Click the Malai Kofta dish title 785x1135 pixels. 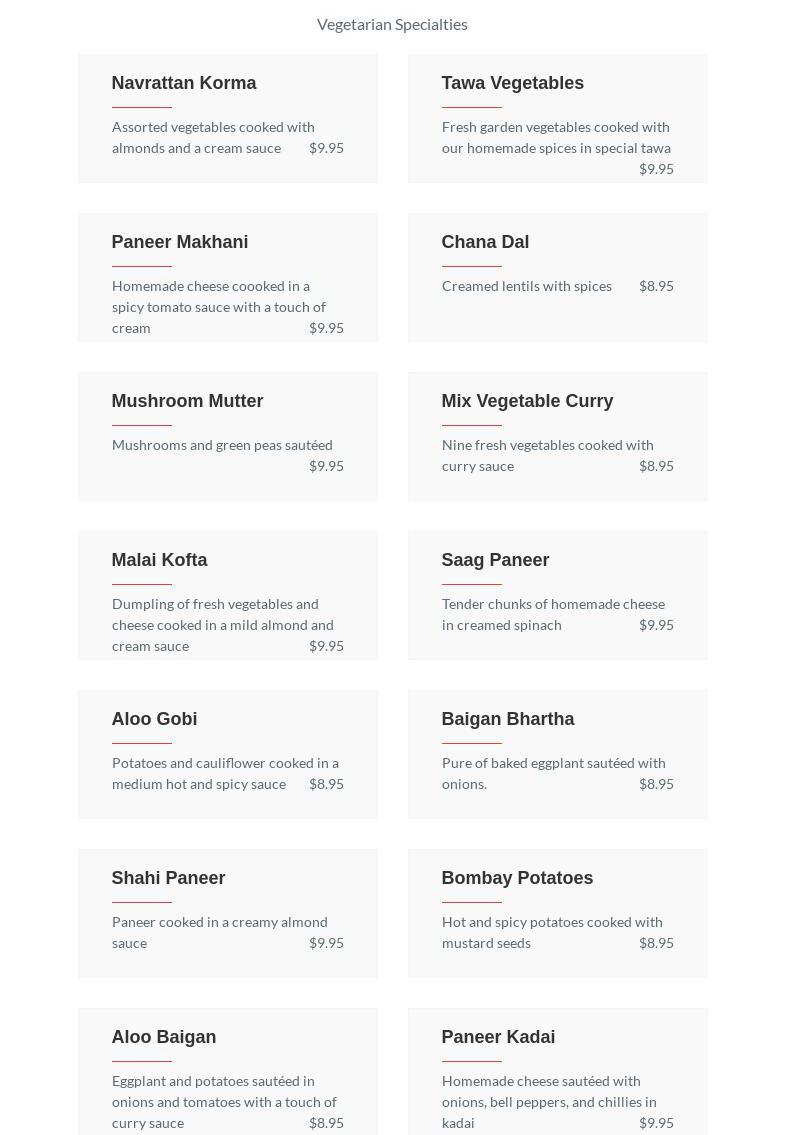click(159, 560)
